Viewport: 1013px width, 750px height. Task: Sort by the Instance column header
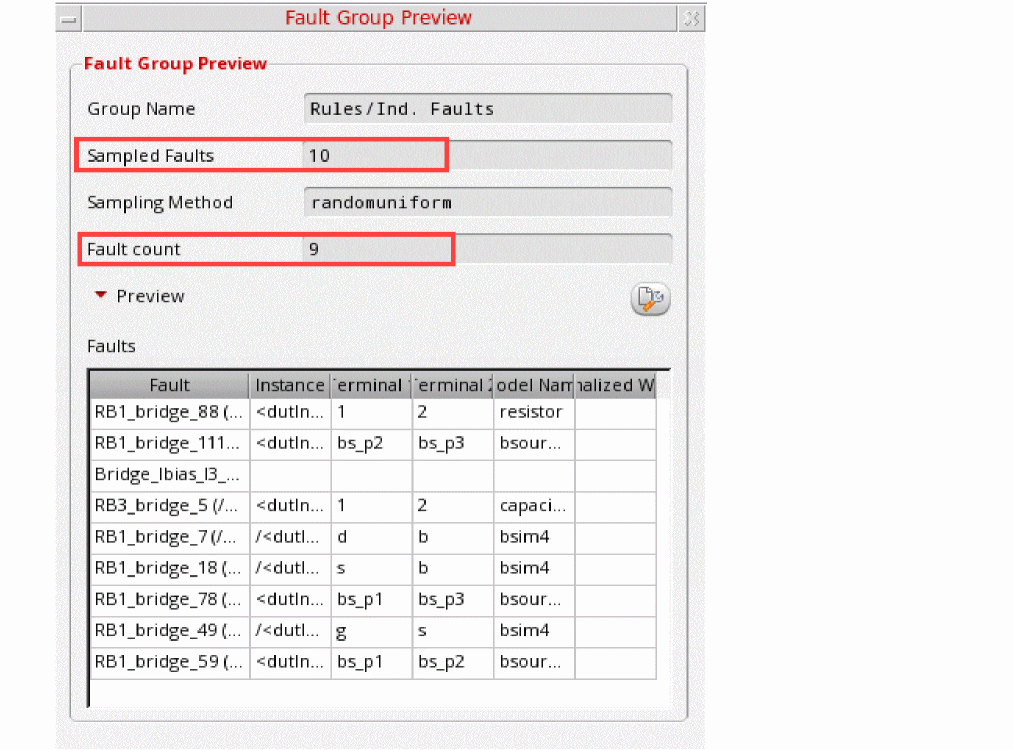[289, 385]
